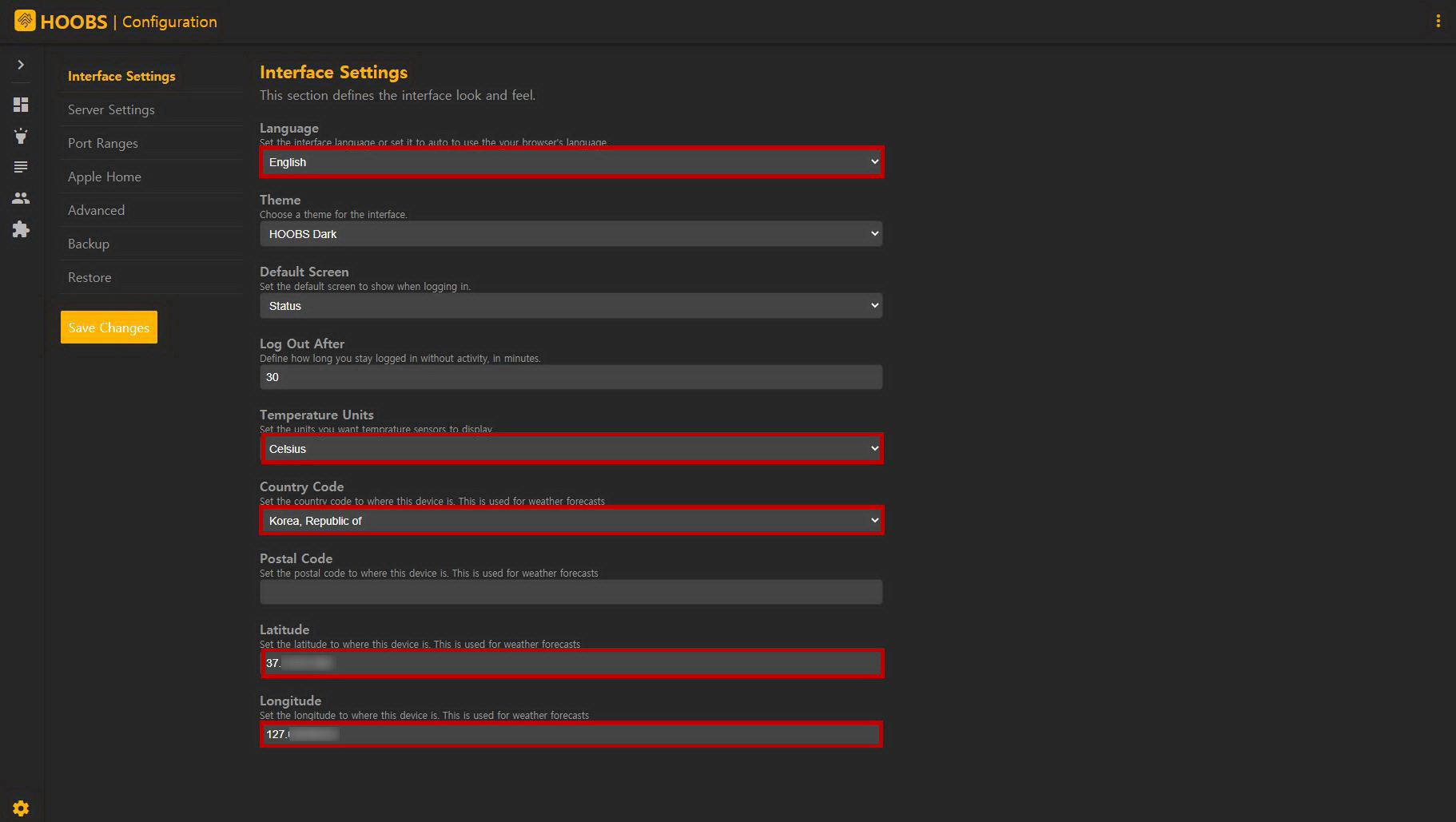
Task: Open the plugins puzzle-piece icon
Action: tap(21, 229)
